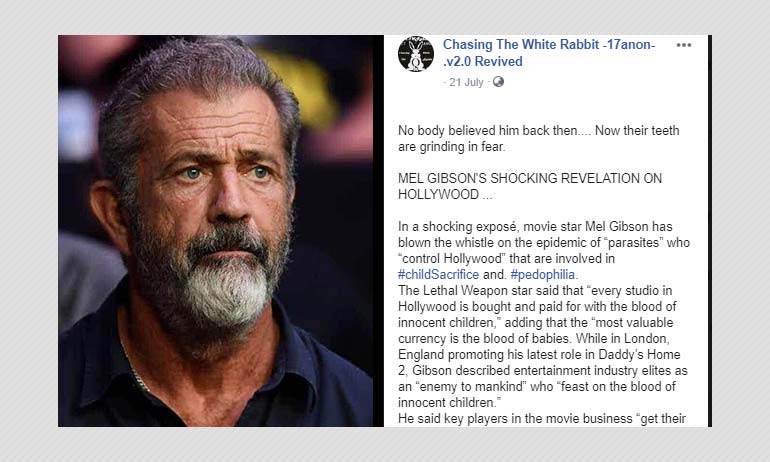770x462 pixels.
Task: Open the 'Chasing The White Rabbit' page link
Action: (548, 45)
